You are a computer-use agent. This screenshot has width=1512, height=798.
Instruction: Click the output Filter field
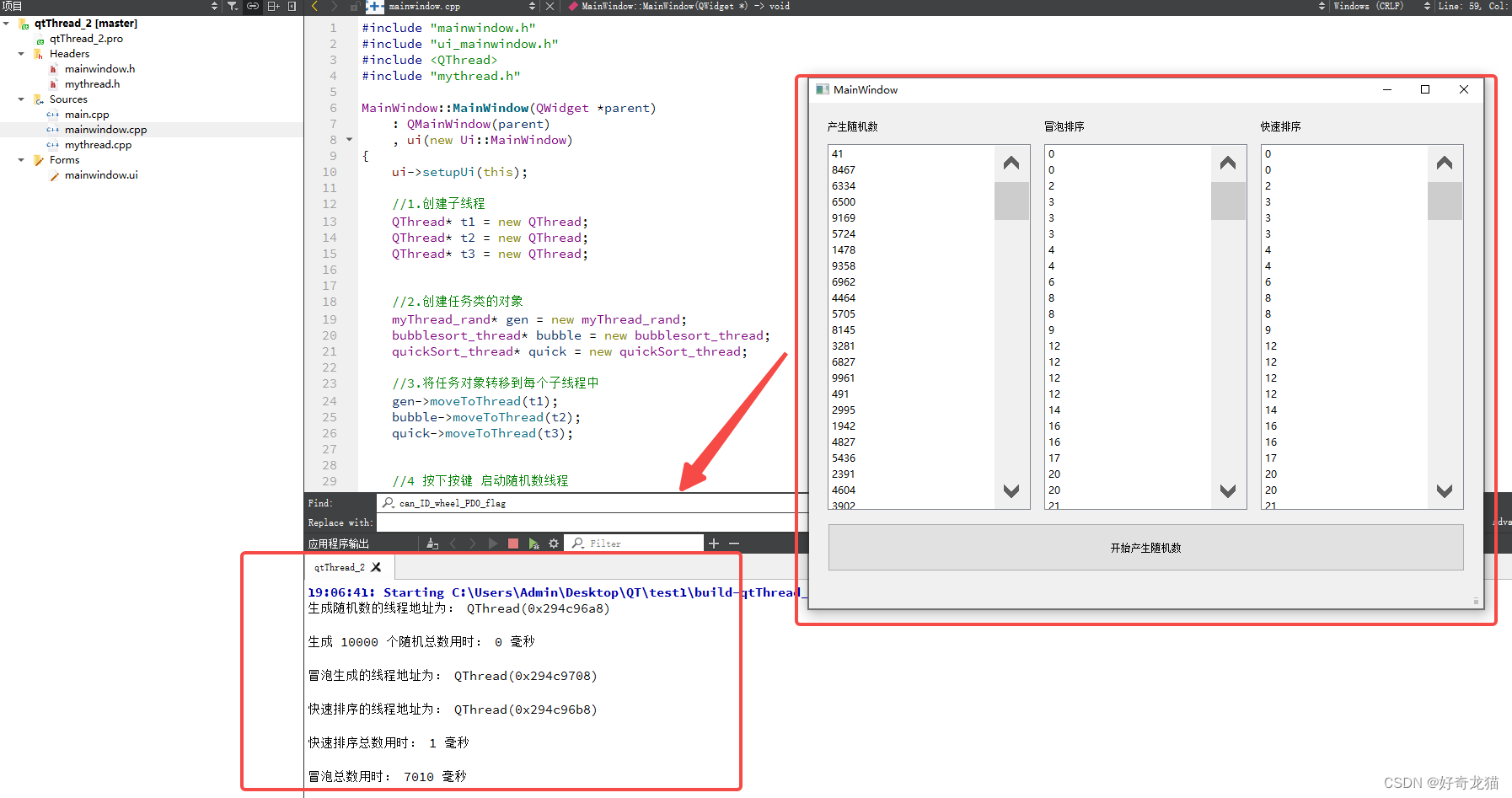[x=634, y=544]
